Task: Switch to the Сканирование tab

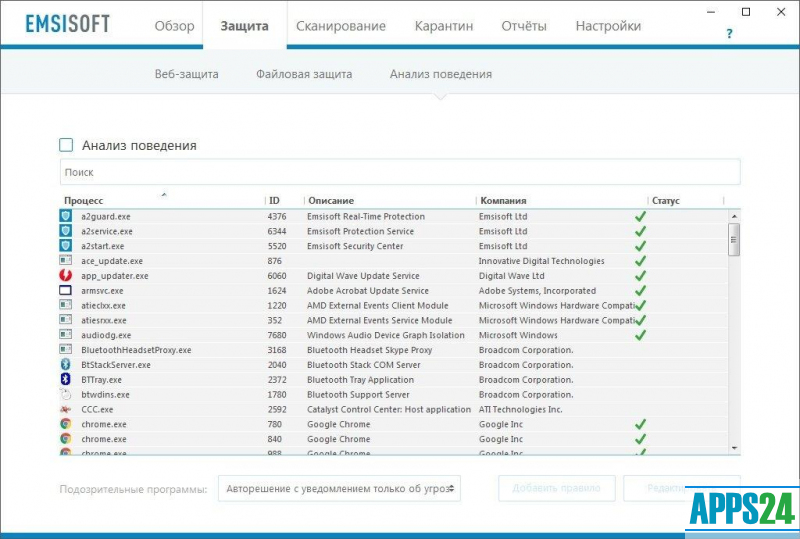Action: (x=341, y=26)
